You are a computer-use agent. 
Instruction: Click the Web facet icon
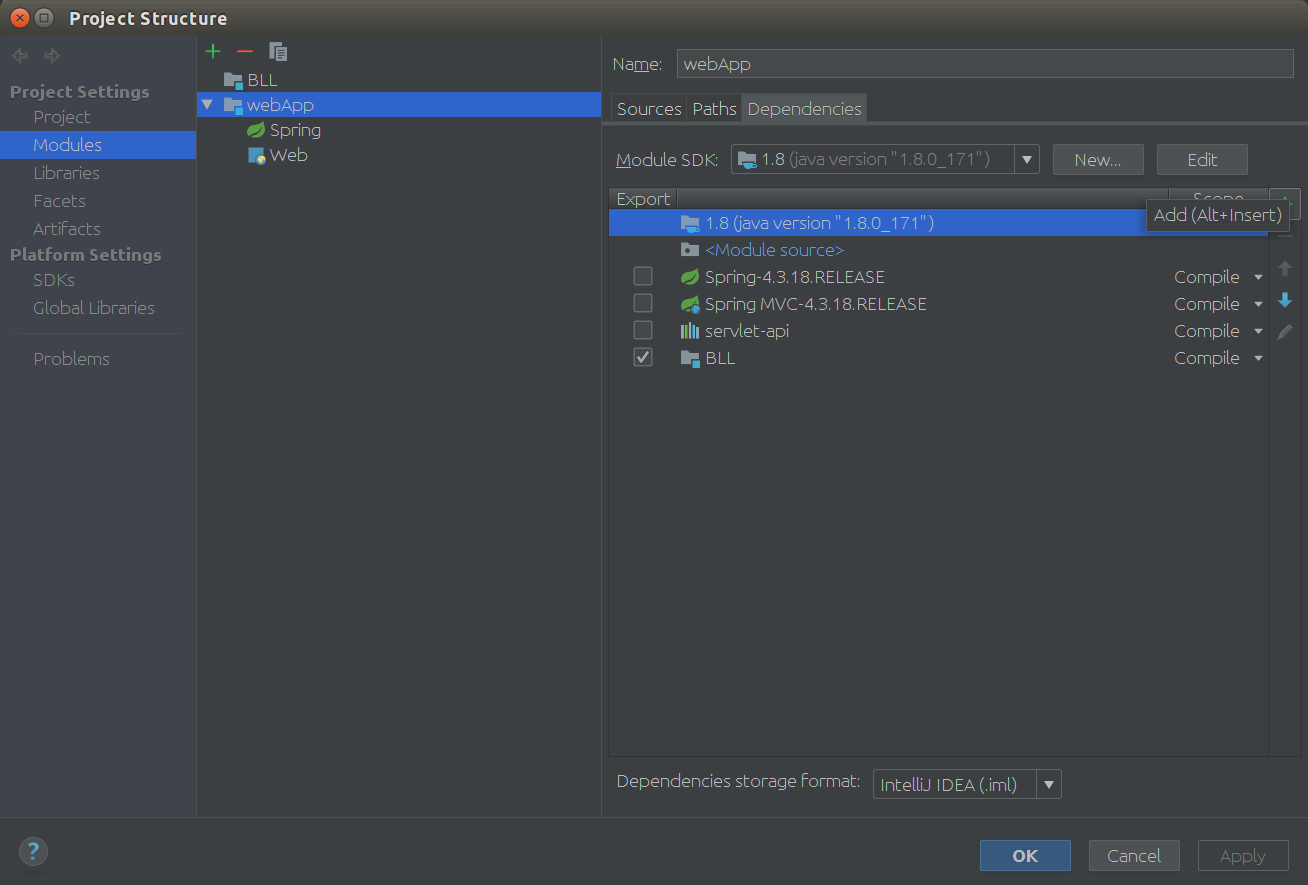(x=256, y=155)
